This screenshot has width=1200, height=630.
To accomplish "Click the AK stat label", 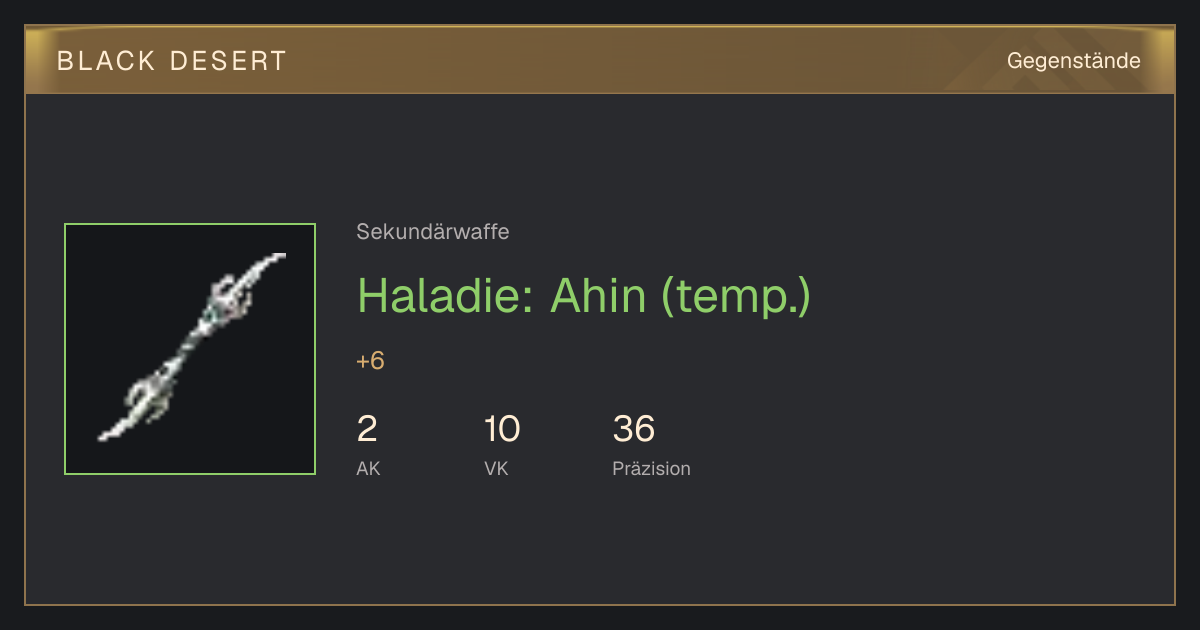I will pyautogui.click(x=368, y=468).
